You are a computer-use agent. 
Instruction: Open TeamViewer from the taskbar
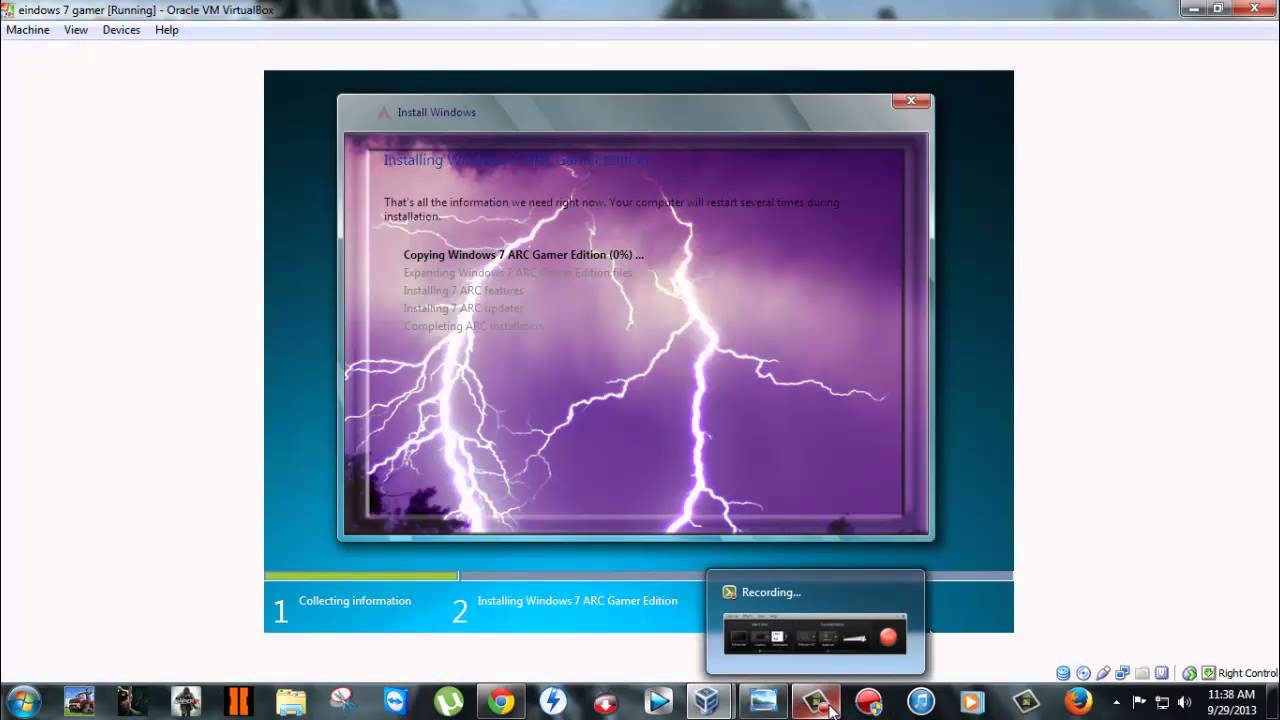[396, 702]
